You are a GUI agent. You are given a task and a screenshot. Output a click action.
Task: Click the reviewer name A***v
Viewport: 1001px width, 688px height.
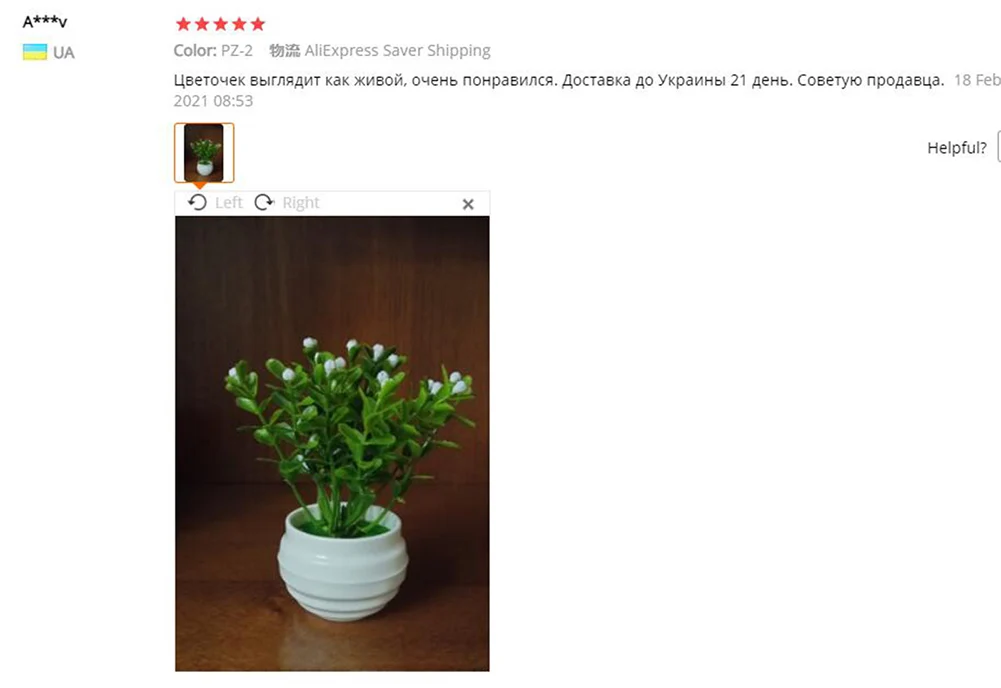click(x=45, y=22)
